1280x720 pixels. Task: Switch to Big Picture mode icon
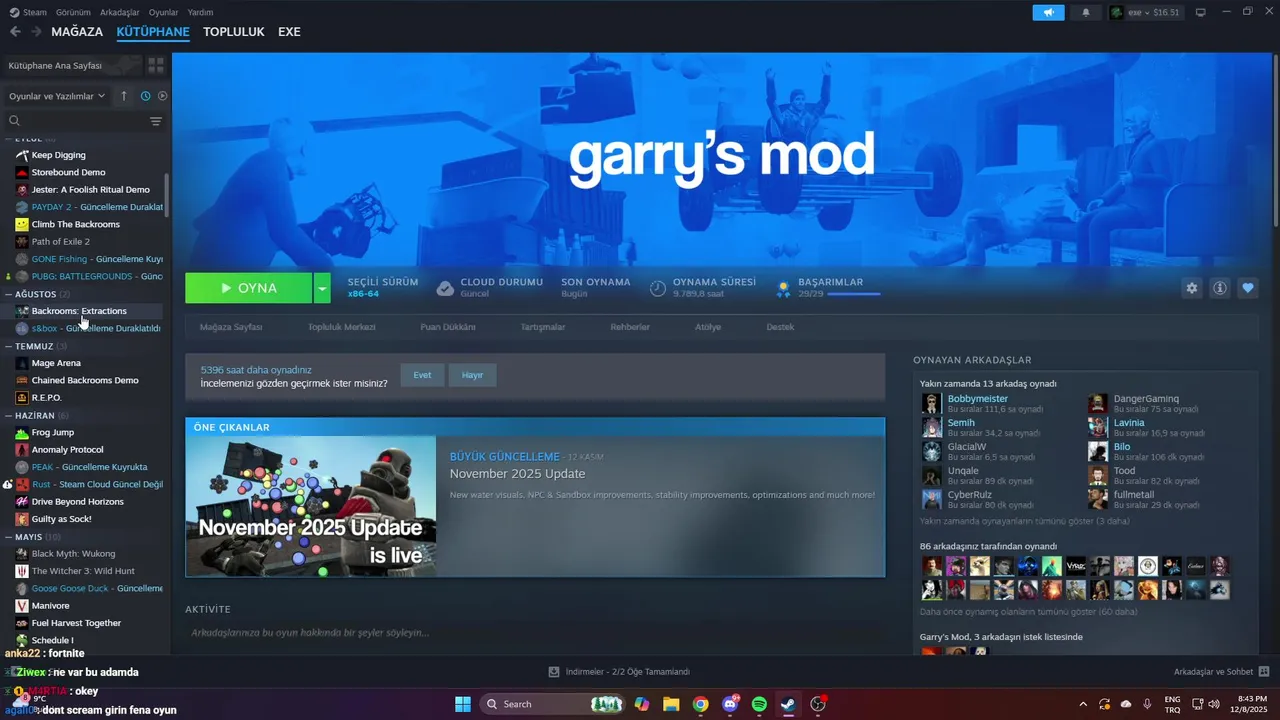pyautogui.click(x=1201, y=12)
